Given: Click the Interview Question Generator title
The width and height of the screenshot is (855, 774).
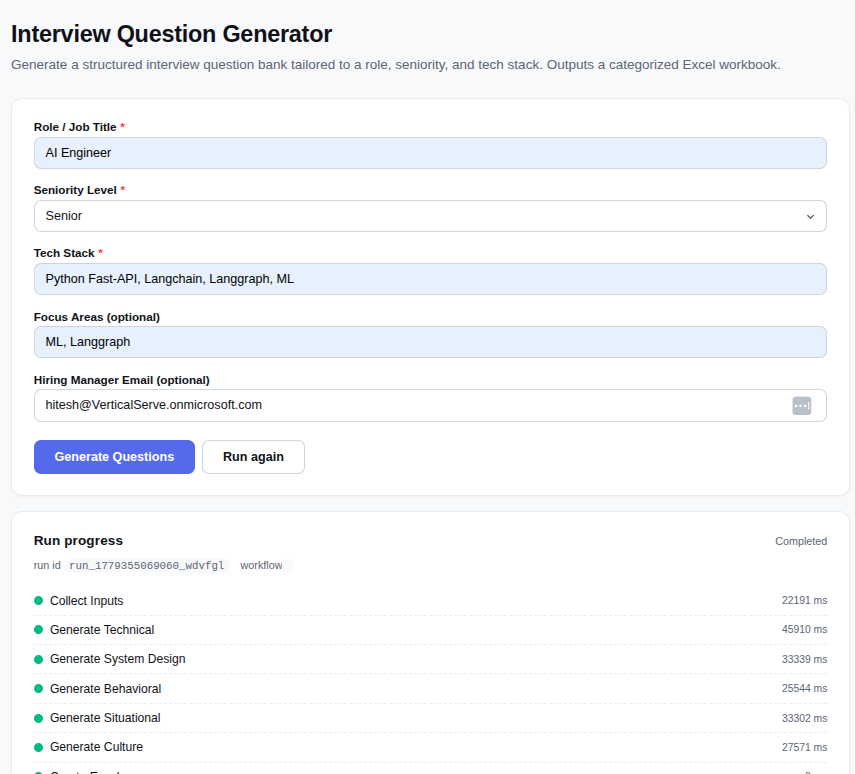Looking at the screenshot, I should (x=171, y=34).
